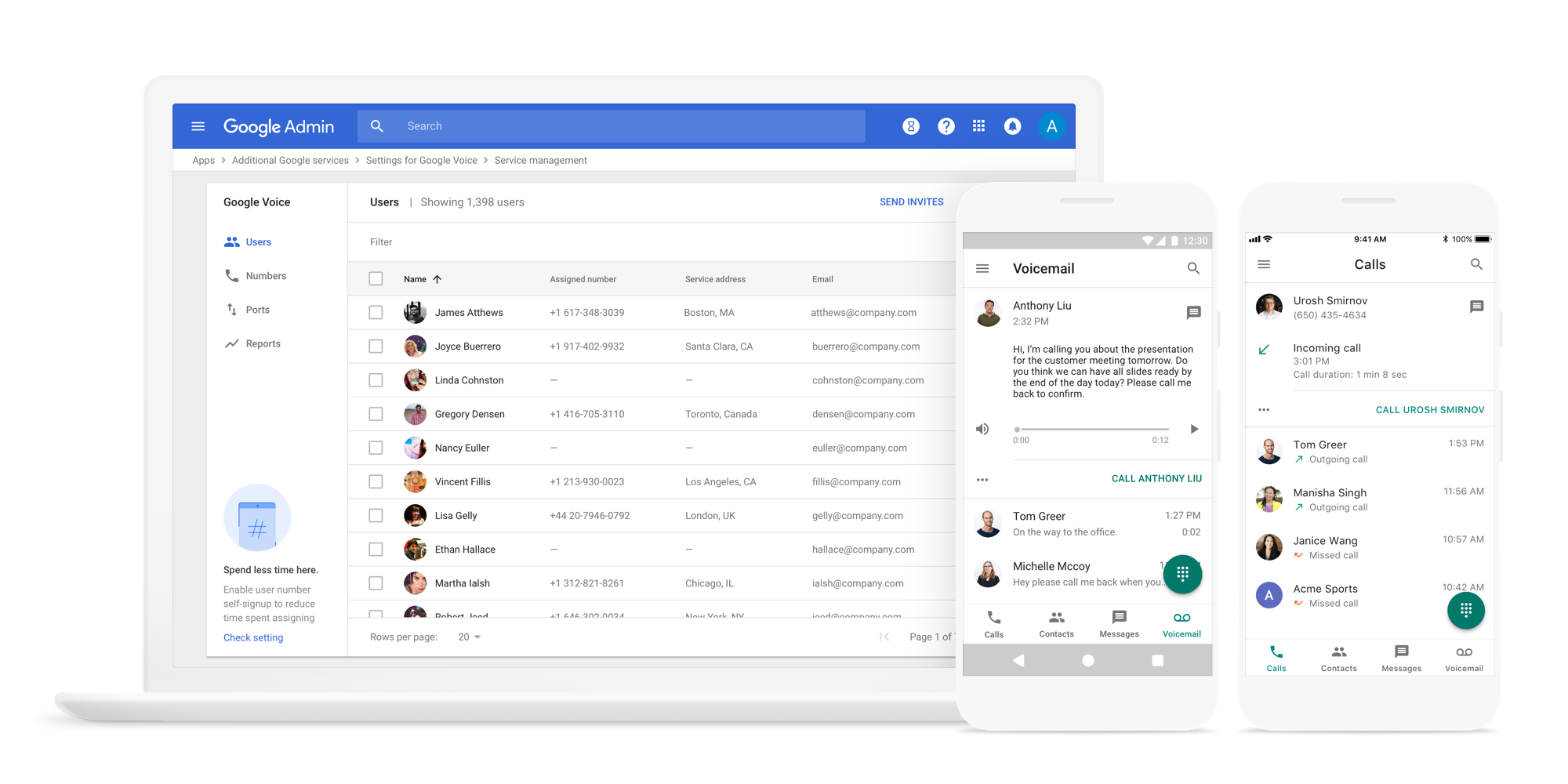Screen dimensions: 1568x784
Task: Select the checkbox for Joyce Buerrero
Action: (376, 347)
